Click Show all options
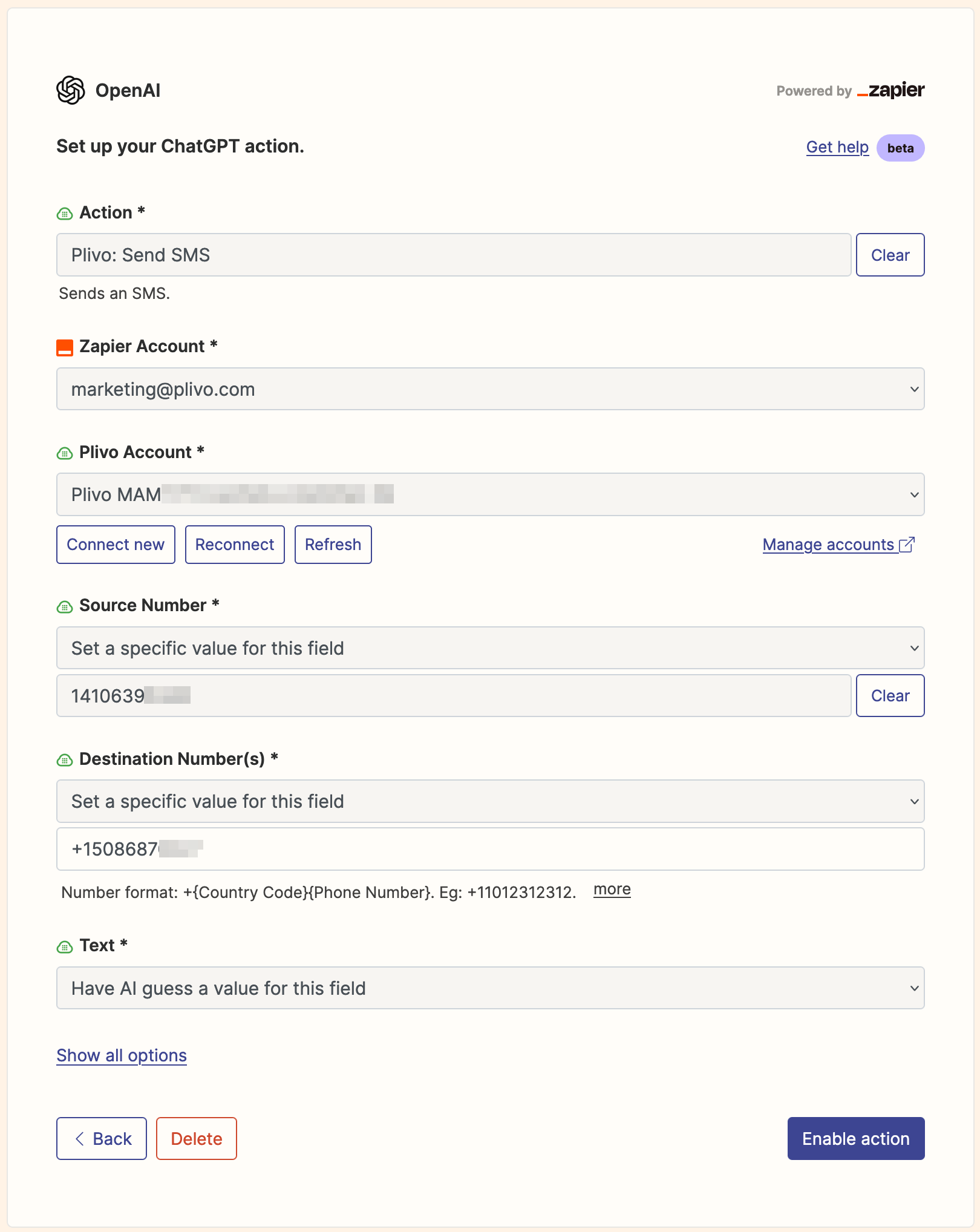This screenshot has height=1232, width=980. tap(121, 1055)
